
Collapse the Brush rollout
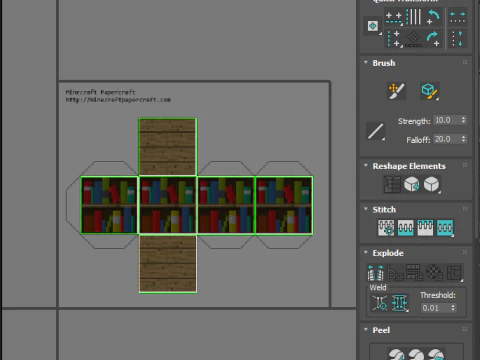tap(366, 63)
